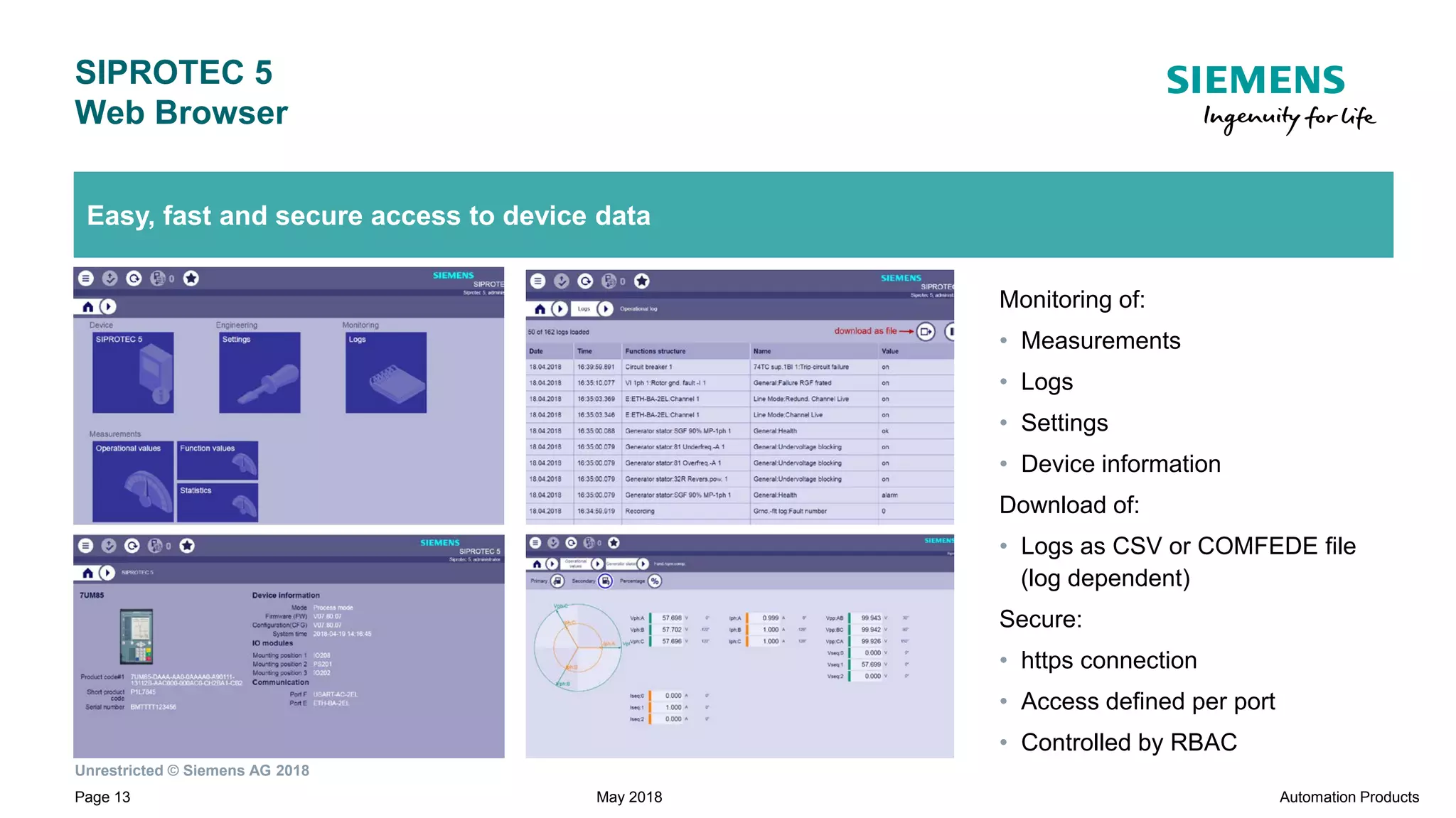Image resolution: width=1456 pixels, height=818 pixels.
Task: Click favorites star in the Operational log screen
Action: [x=641, y=281]
